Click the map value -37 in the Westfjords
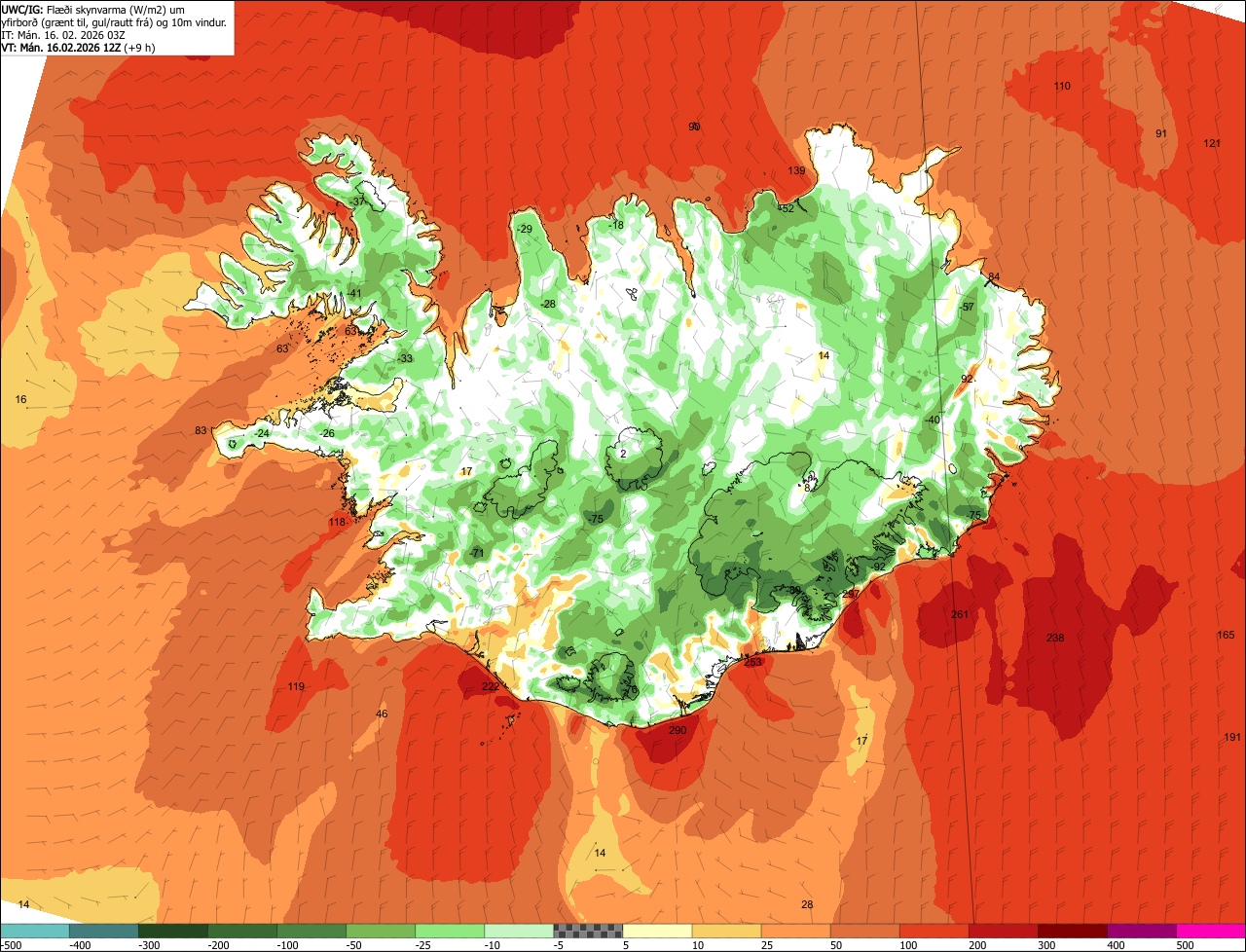 (x=357, y=201)
